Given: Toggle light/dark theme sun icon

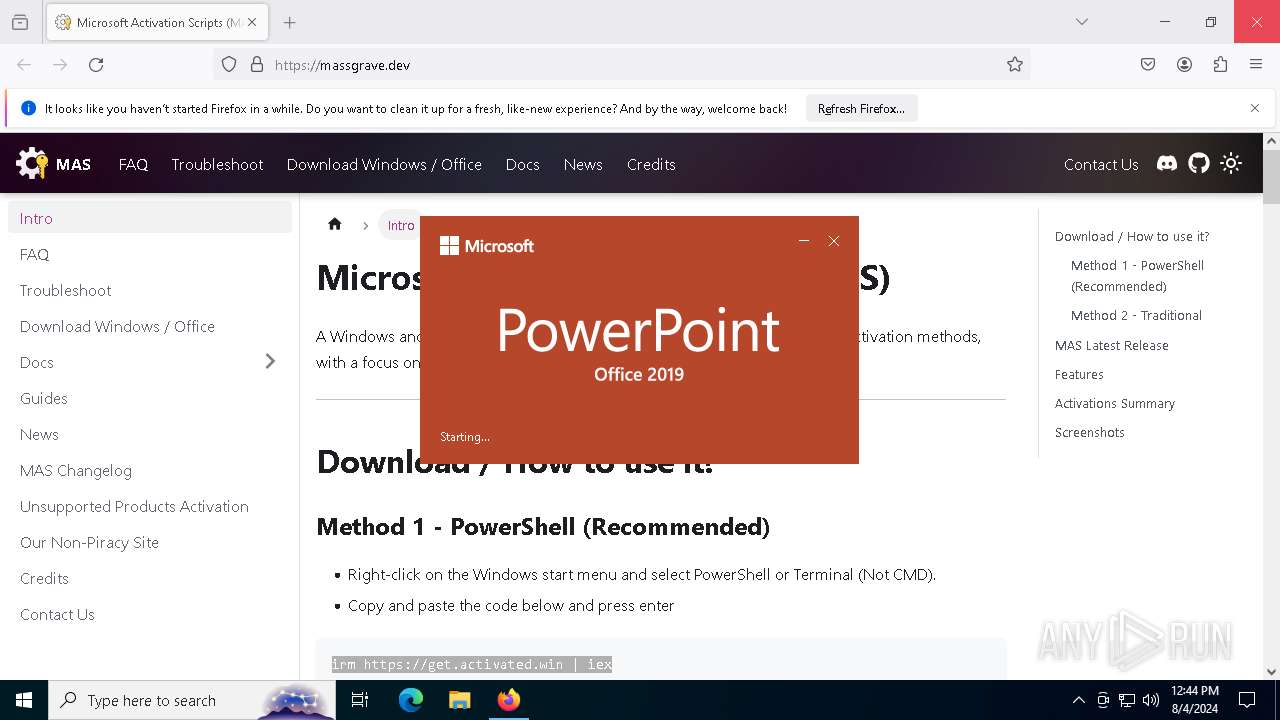Looking at the screenshot, I should click(x=1231, y=164).
